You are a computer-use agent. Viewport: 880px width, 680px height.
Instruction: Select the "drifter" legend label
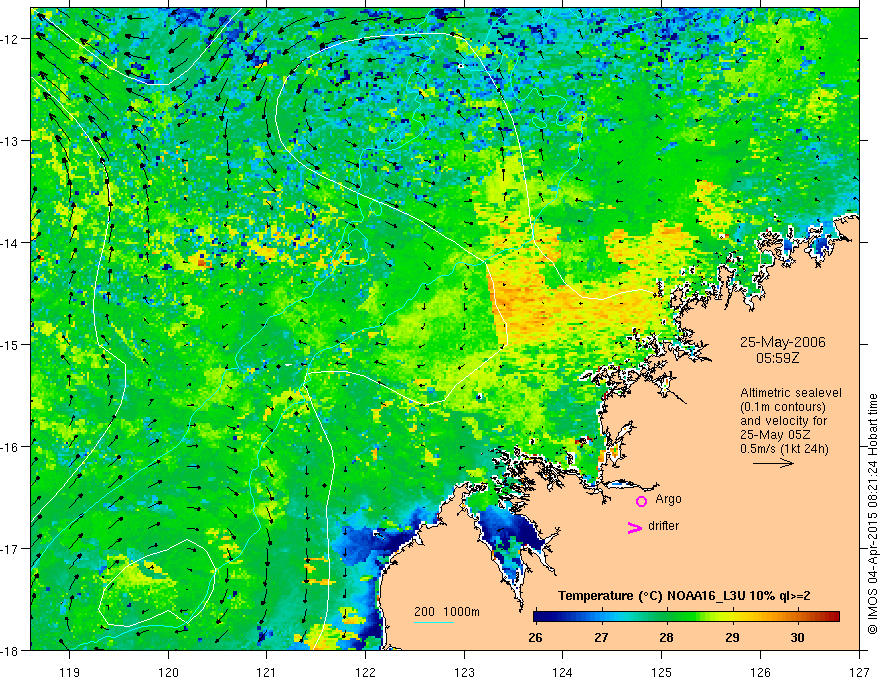[x=663, y=526]
